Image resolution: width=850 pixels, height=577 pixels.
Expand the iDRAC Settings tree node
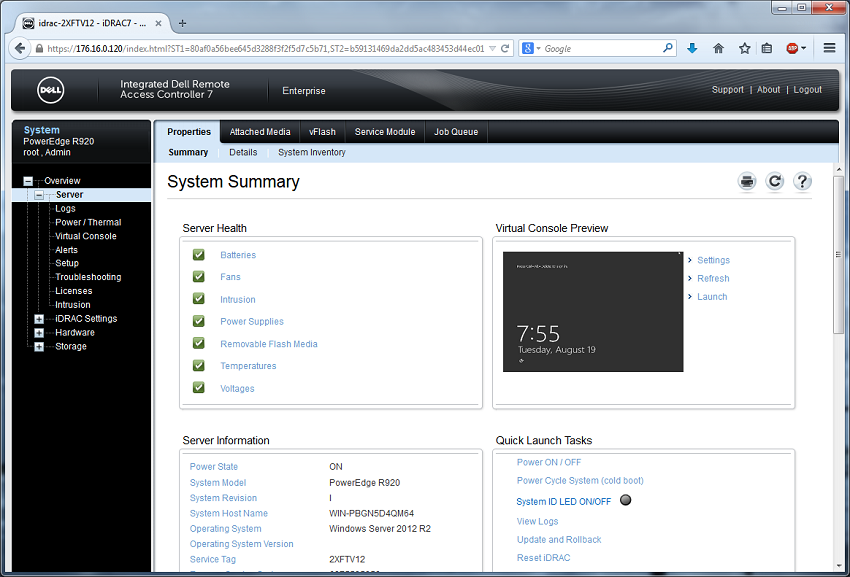39,319
